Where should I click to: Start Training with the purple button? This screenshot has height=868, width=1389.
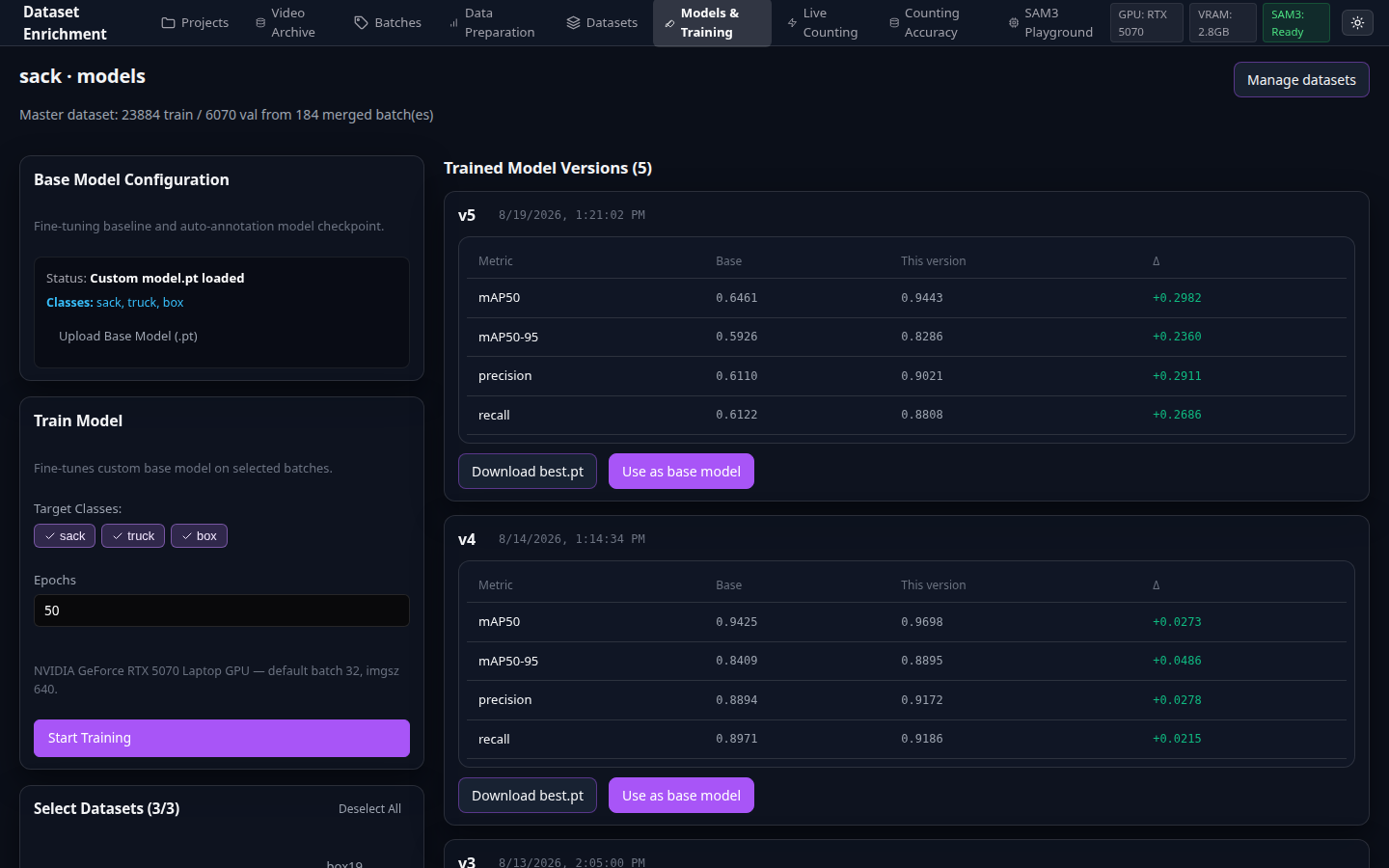(222, 738)
